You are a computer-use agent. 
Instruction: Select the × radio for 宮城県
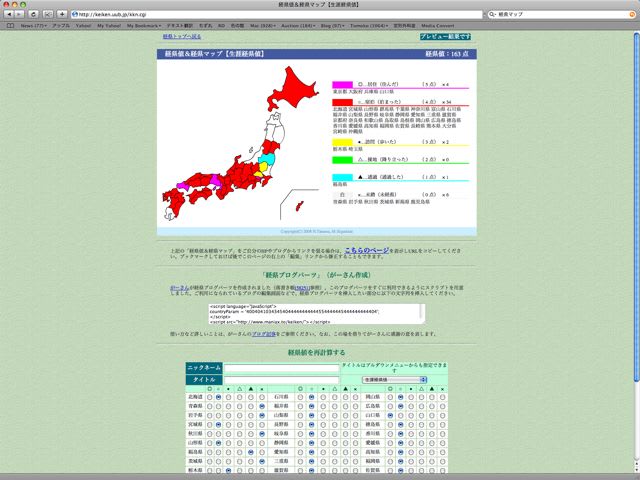tap(262, 425)
